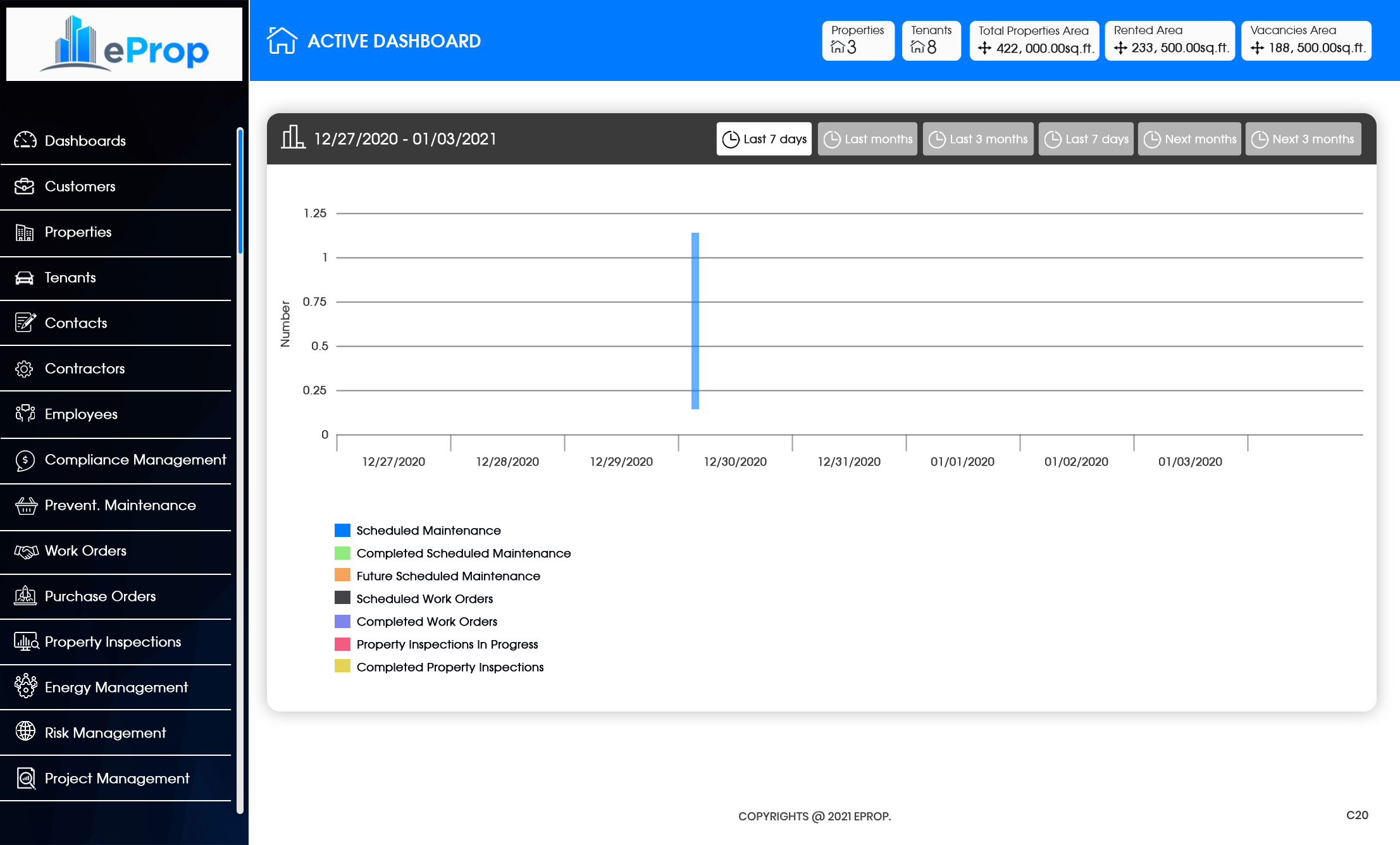Click the Vacancies Area stat card
The width and height of the screenshot is (1400, 845).
[1306, 40]
